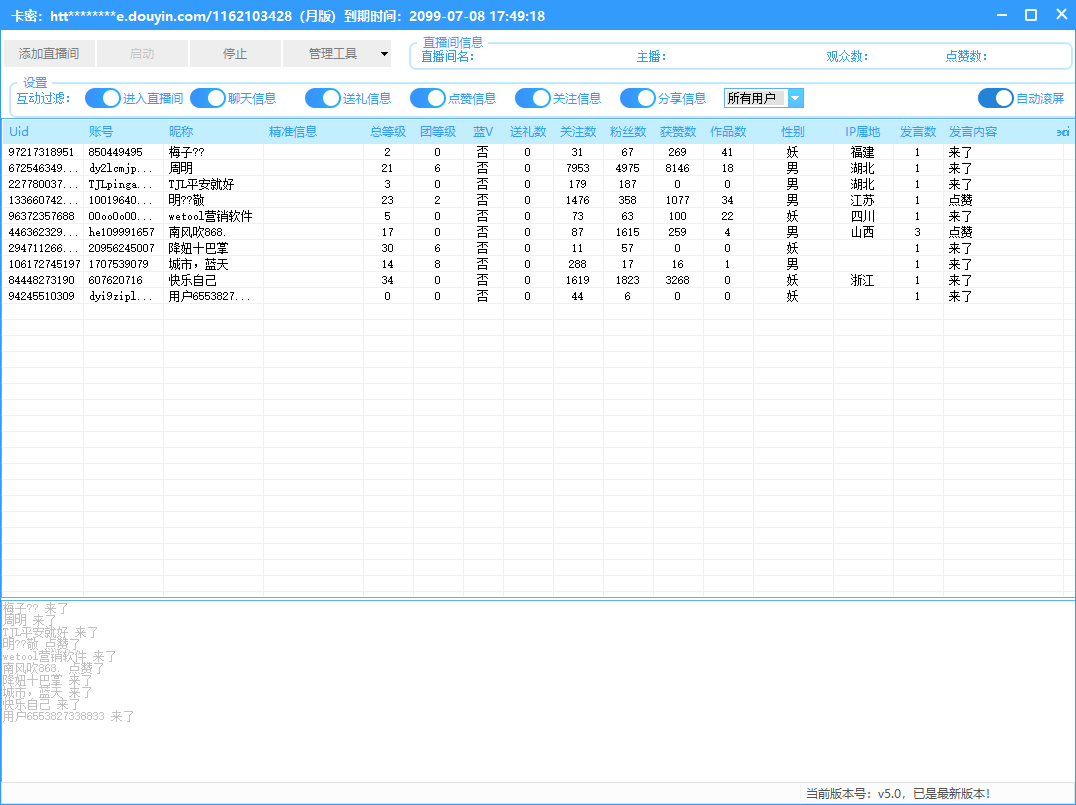Click the IP属地 column header
This screenshot has height=805, width=1076.
[x=862, y=132]
